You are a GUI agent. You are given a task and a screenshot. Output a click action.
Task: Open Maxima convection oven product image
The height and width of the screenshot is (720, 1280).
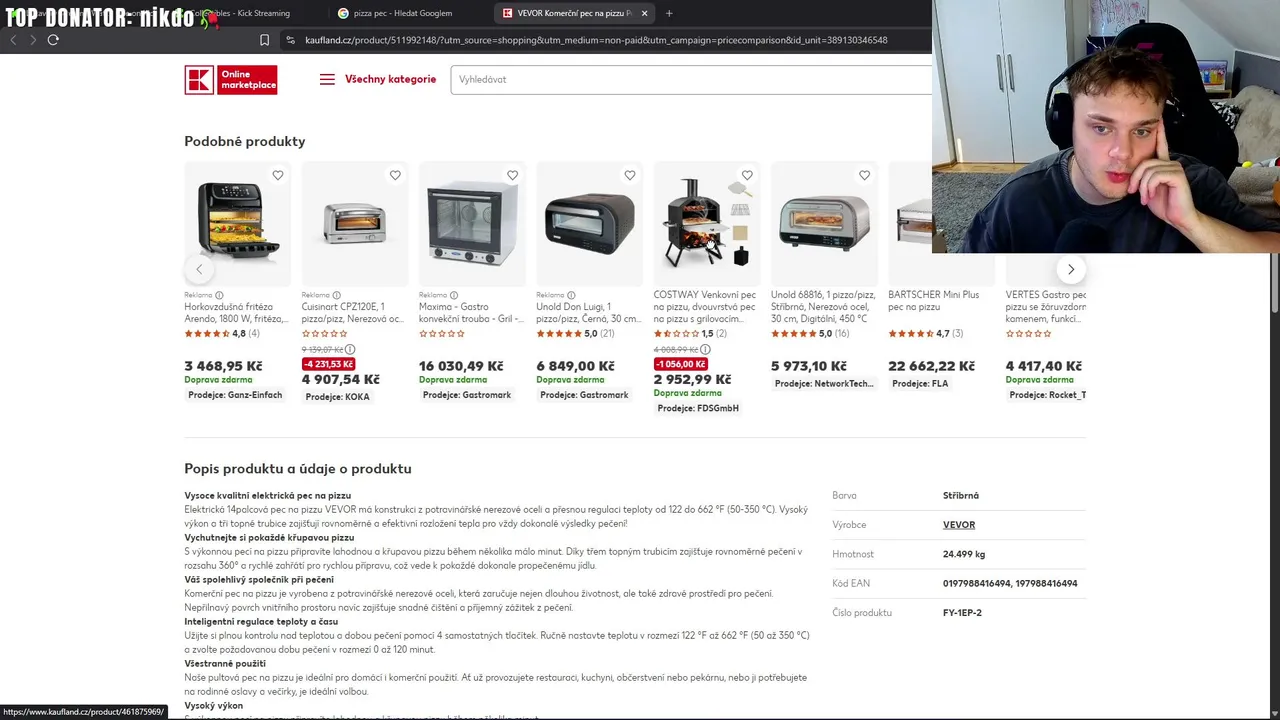click(x=471, y=223)
